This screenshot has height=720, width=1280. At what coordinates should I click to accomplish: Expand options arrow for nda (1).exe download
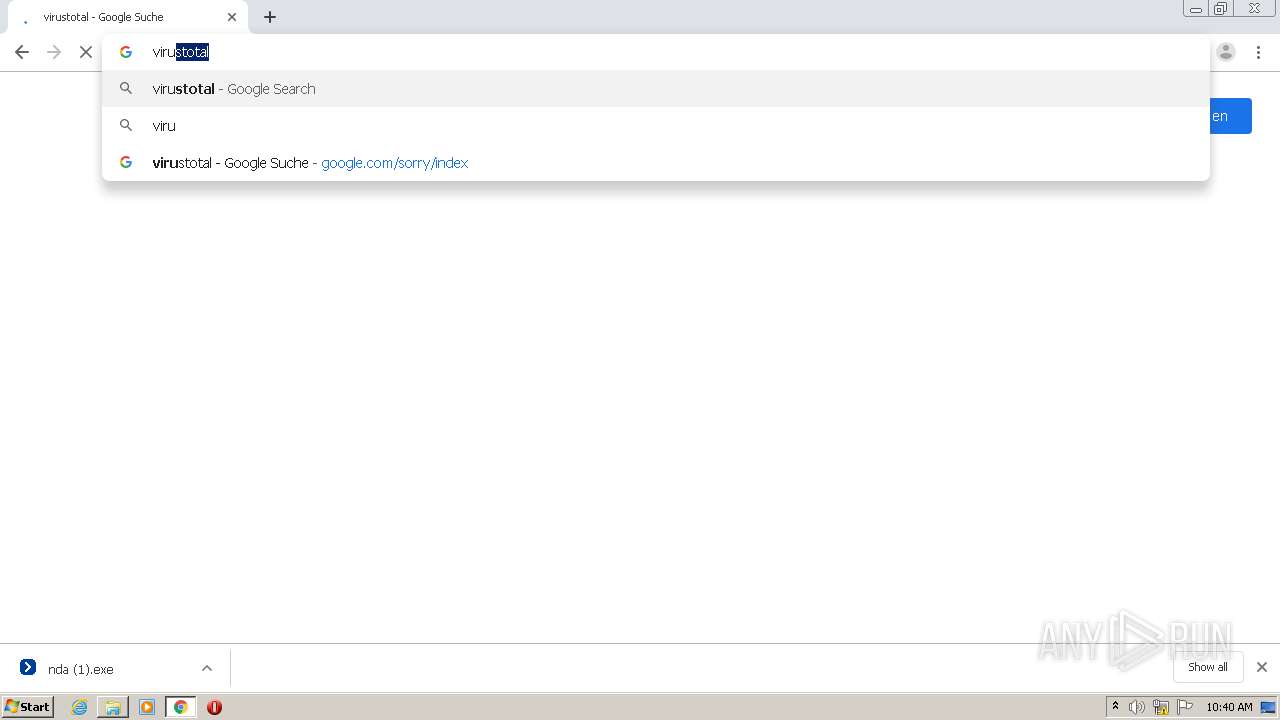pos(207,668)
